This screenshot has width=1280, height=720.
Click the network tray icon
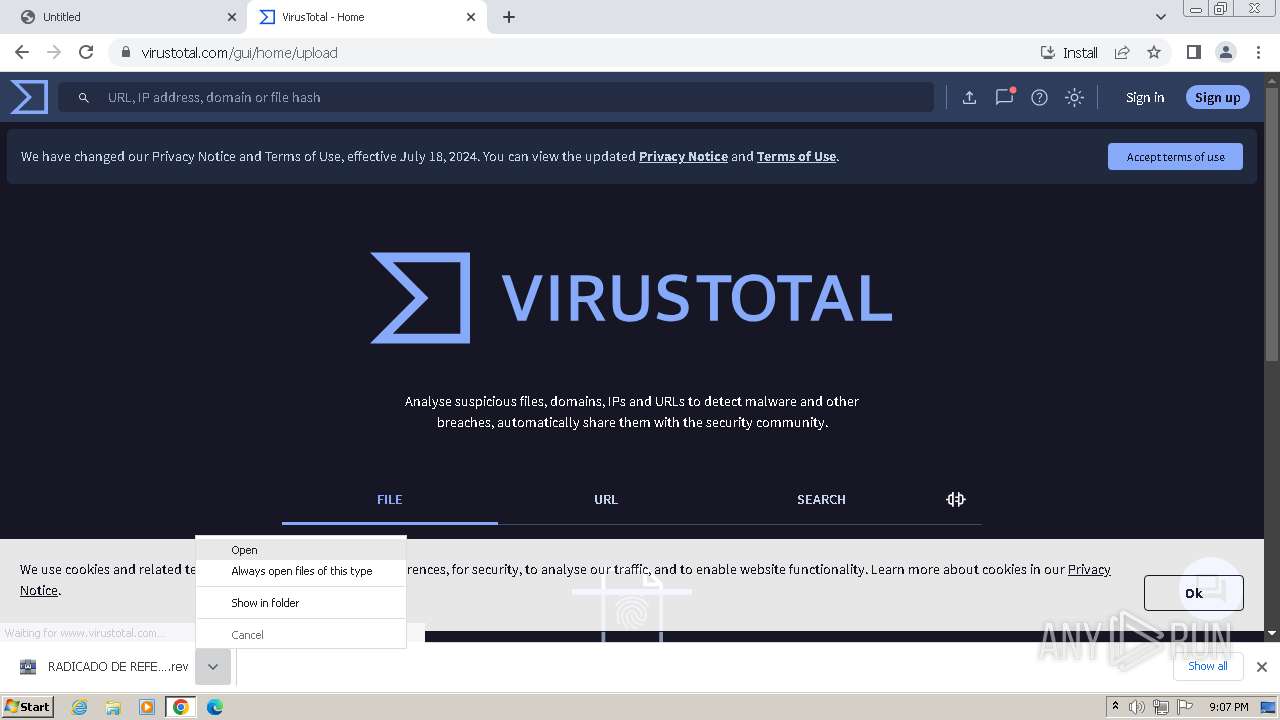pos(1161,707)
